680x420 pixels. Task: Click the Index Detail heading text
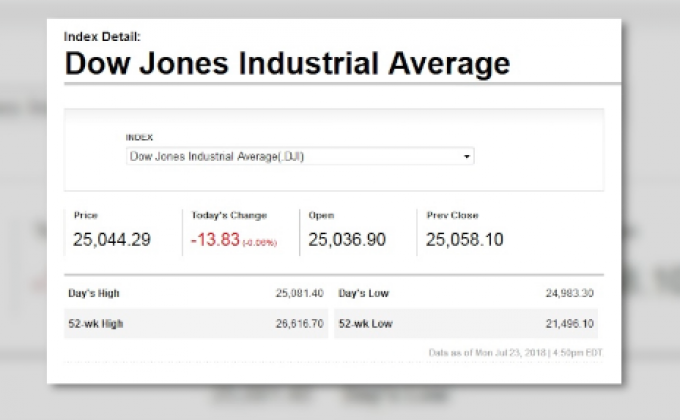click(x=102, y=36)
